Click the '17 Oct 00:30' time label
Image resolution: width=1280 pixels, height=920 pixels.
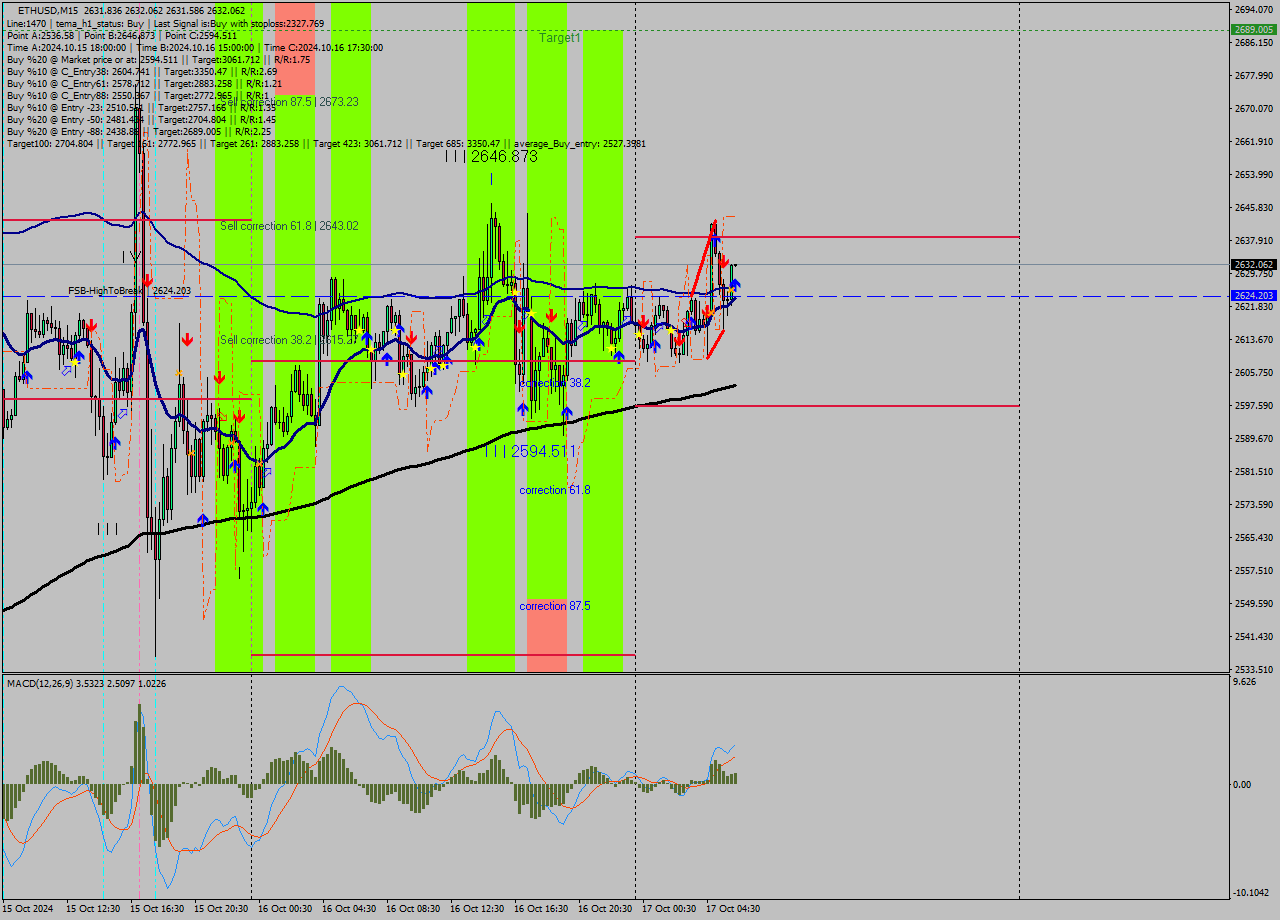pyautogui.click(x=669, y=909)
